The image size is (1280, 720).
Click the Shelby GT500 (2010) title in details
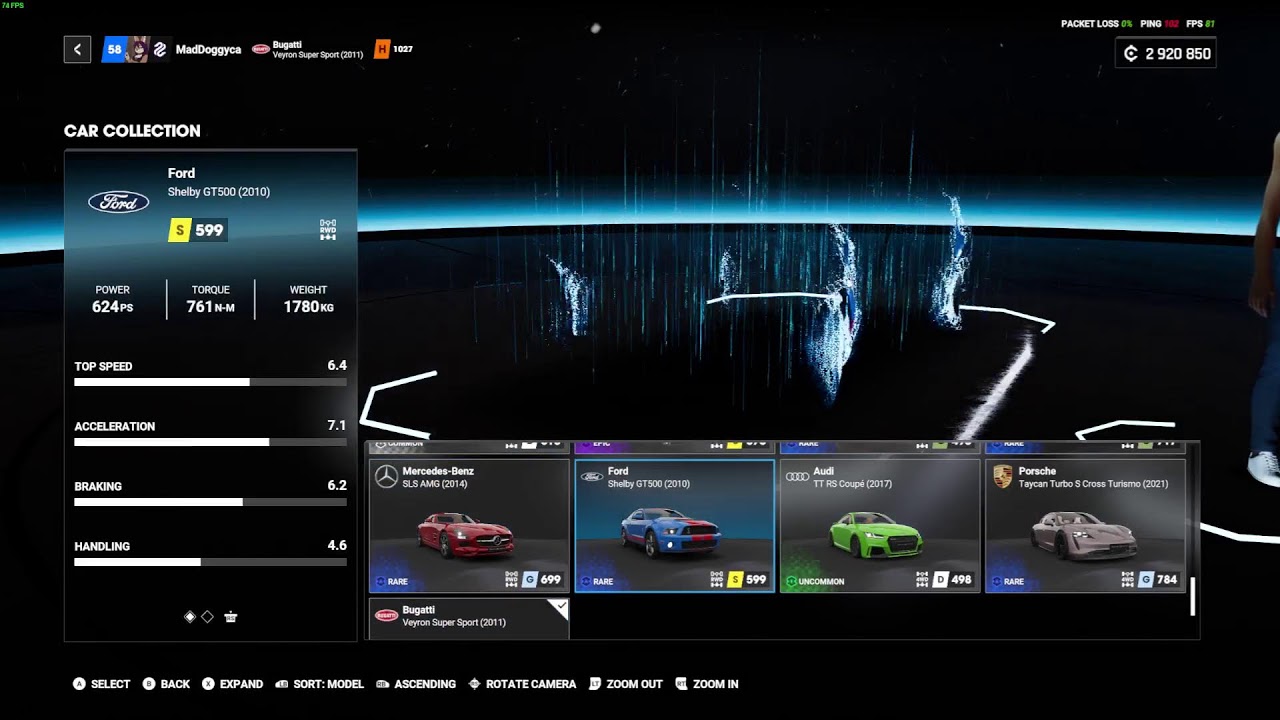219,192
